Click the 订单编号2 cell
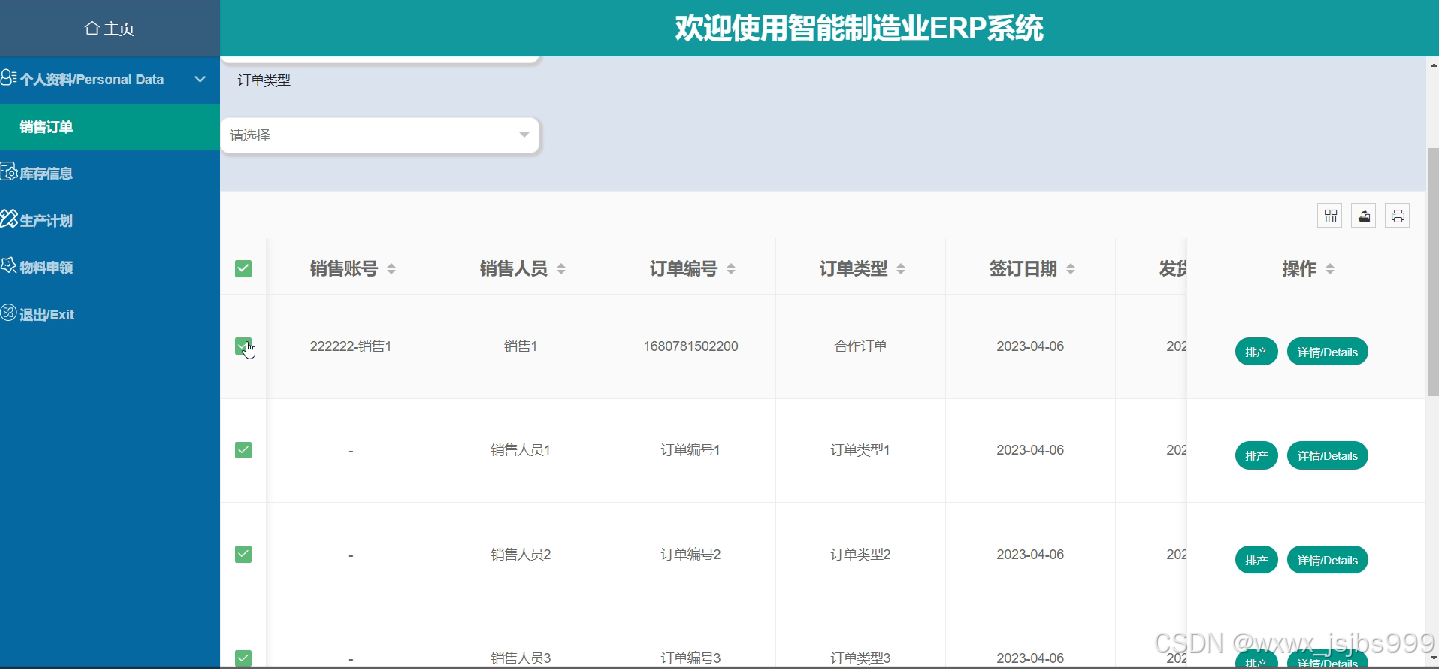Screen dimensions: 1439x669 click(691, 554)
